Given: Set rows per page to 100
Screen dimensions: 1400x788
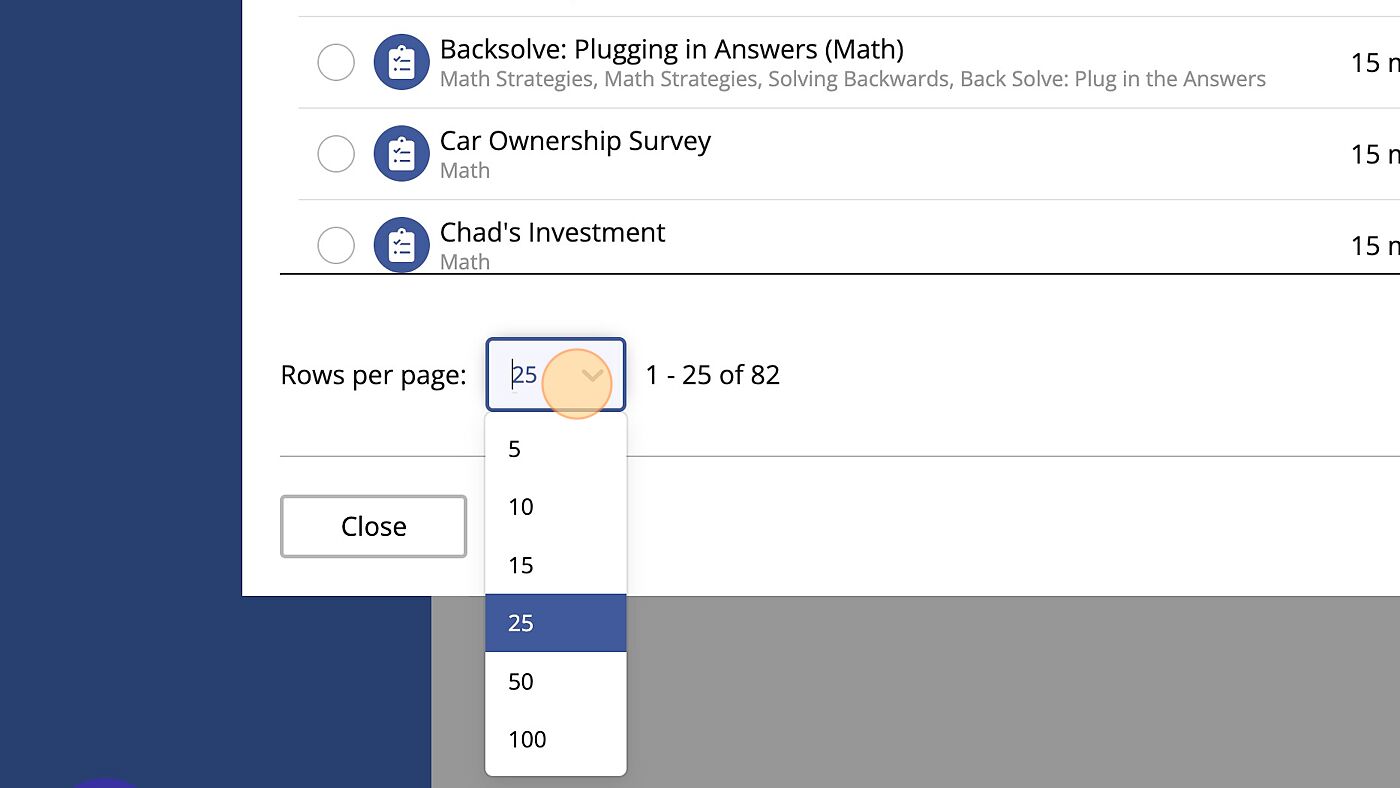Looking at the screenshot, I should pos(555,739).
